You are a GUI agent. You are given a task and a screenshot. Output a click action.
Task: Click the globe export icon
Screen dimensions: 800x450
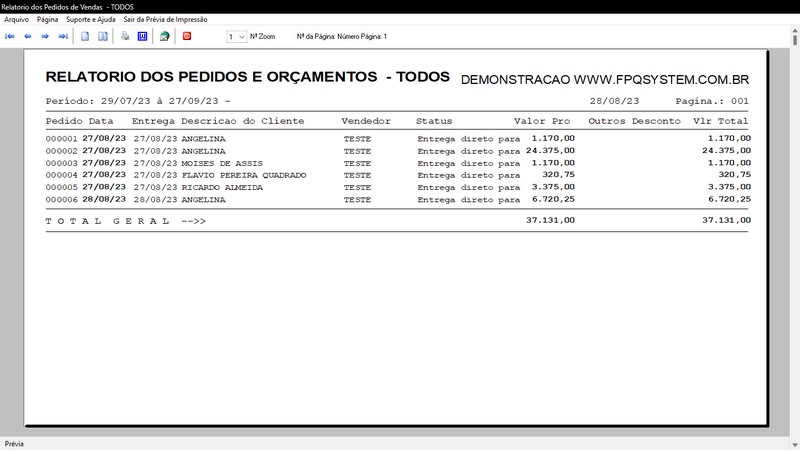164,36
